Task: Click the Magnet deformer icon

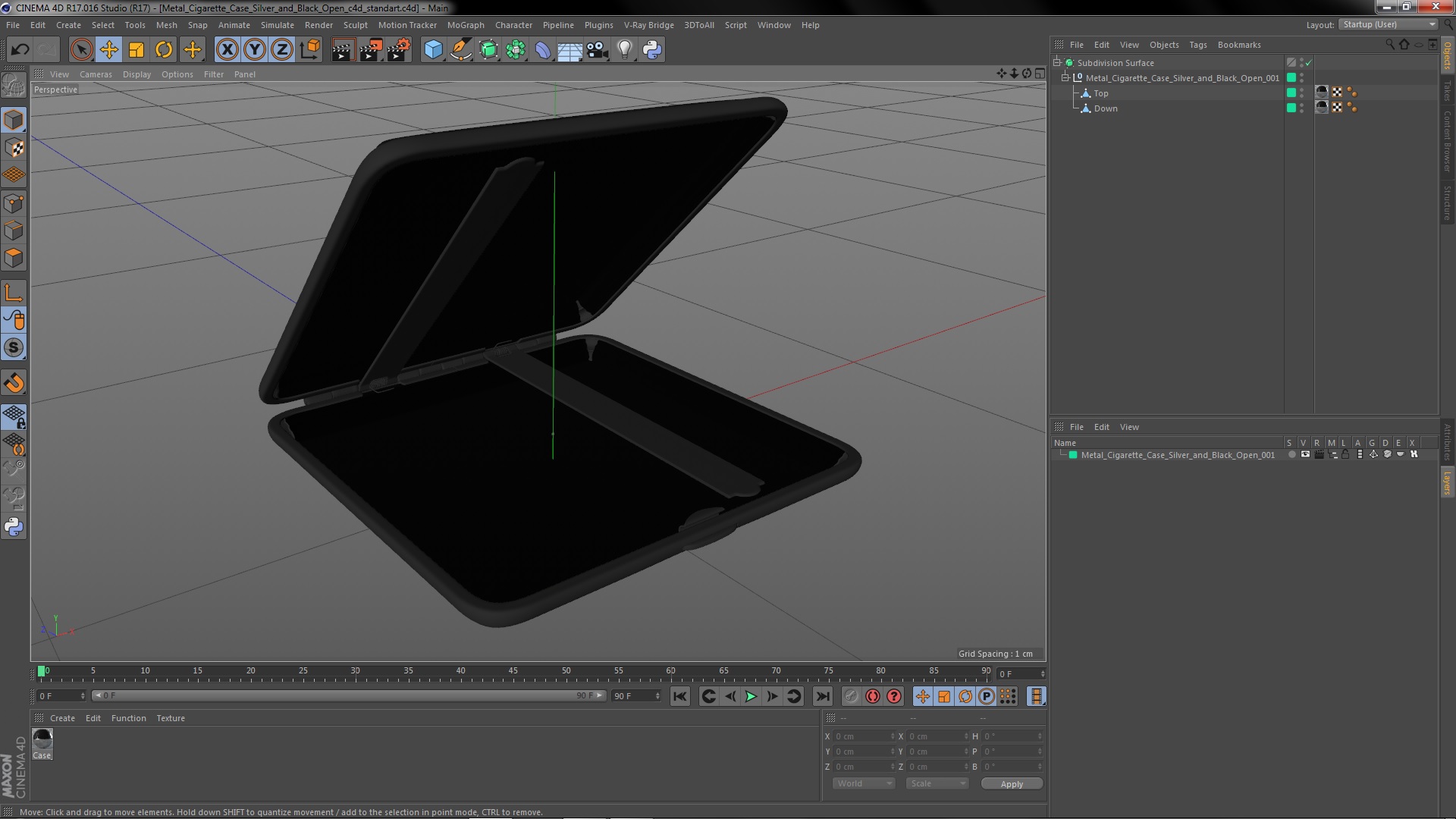Action: point(15,382)
